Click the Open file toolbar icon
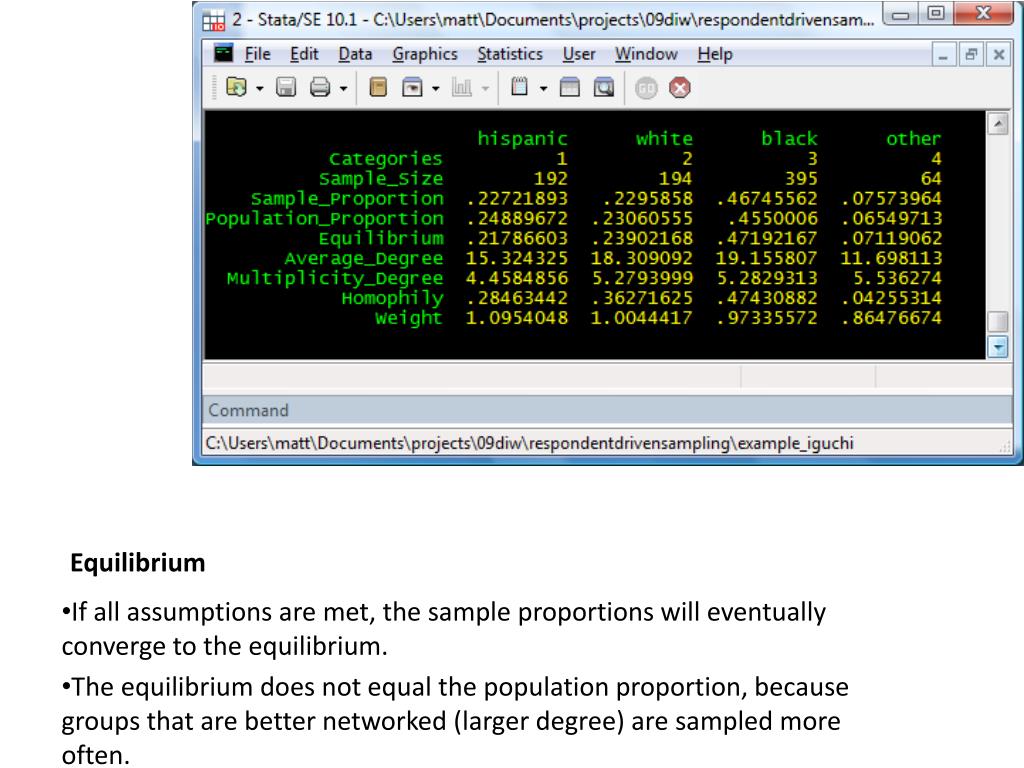This screenshot has height=768, width=1024. coord(236,87)
